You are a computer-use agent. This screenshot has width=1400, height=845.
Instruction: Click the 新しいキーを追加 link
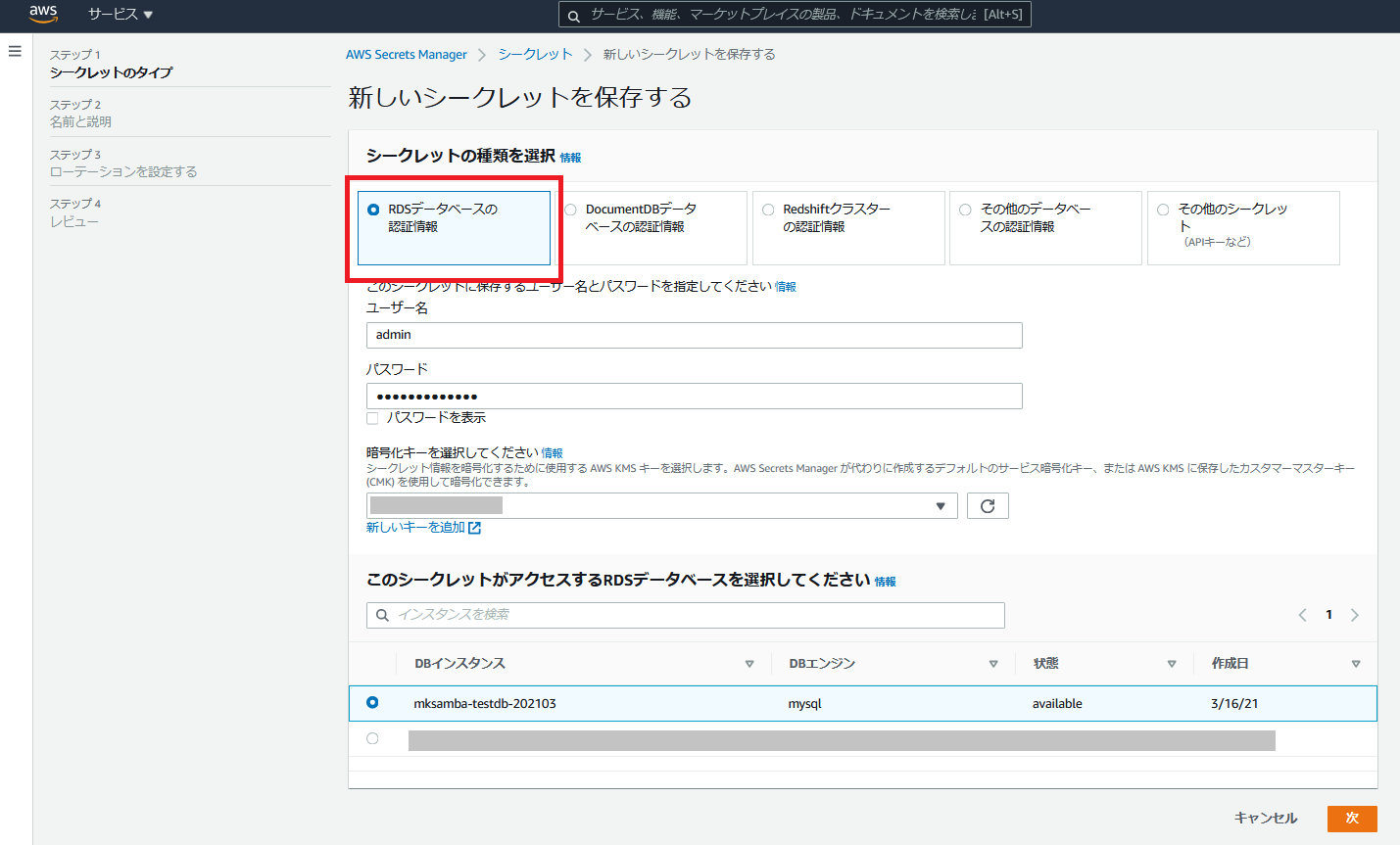coord(415,528)
